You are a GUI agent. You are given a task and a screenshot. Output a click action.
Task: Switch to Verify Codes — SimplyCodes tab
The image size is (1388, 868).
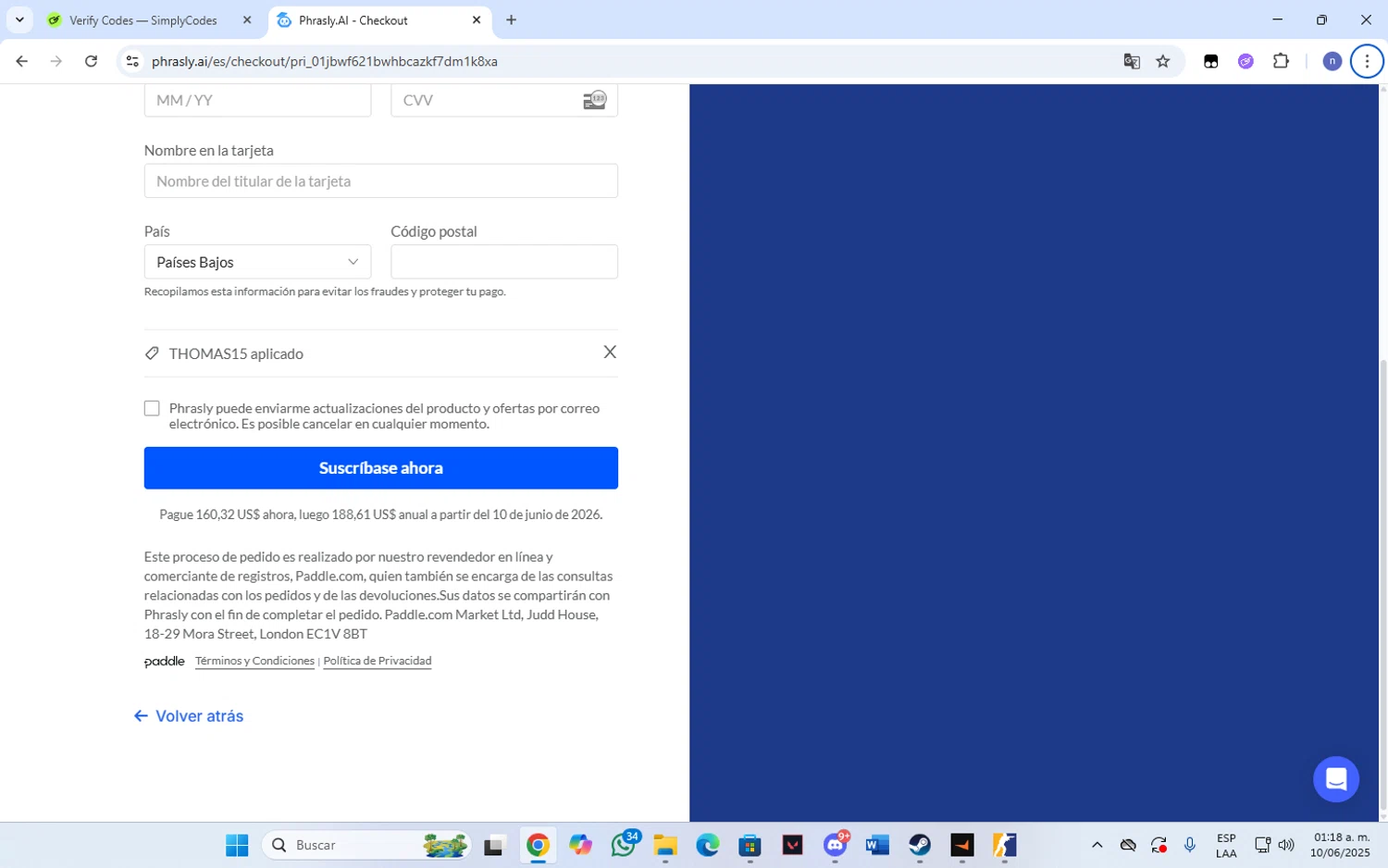(143, 20)
